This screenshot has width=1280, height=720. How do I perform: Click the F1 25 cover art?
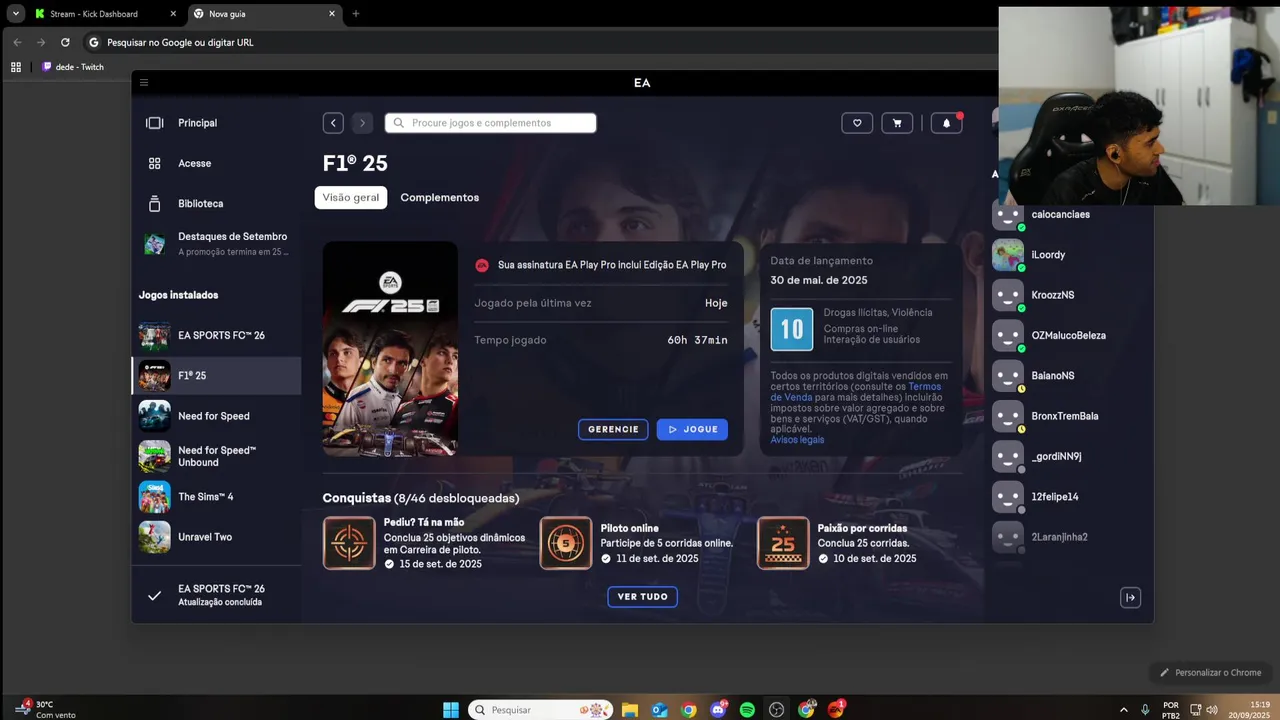click(390, 348)
